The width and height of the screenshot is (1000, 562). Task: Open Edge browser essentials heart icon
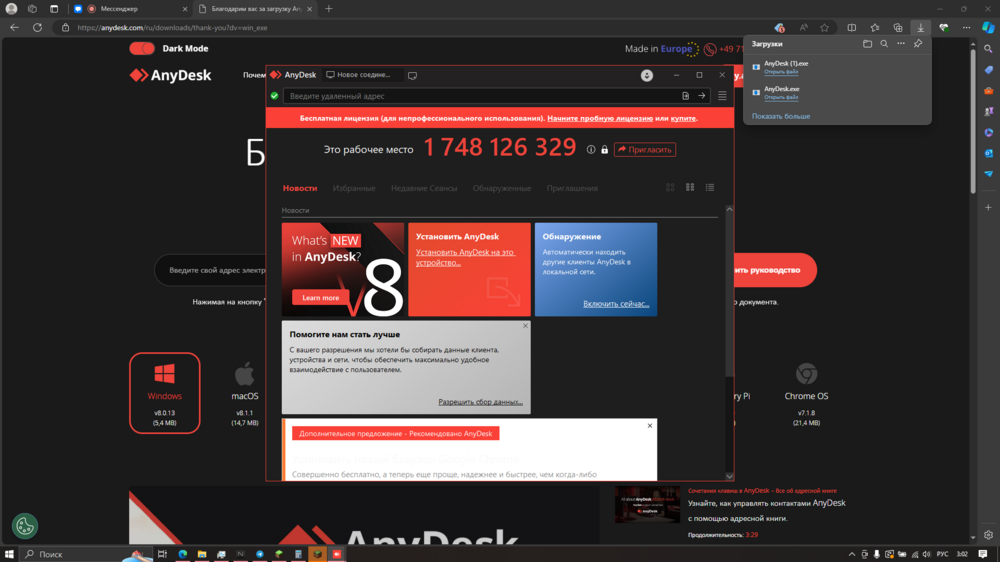pyautogui.click(x=944, y=27)
